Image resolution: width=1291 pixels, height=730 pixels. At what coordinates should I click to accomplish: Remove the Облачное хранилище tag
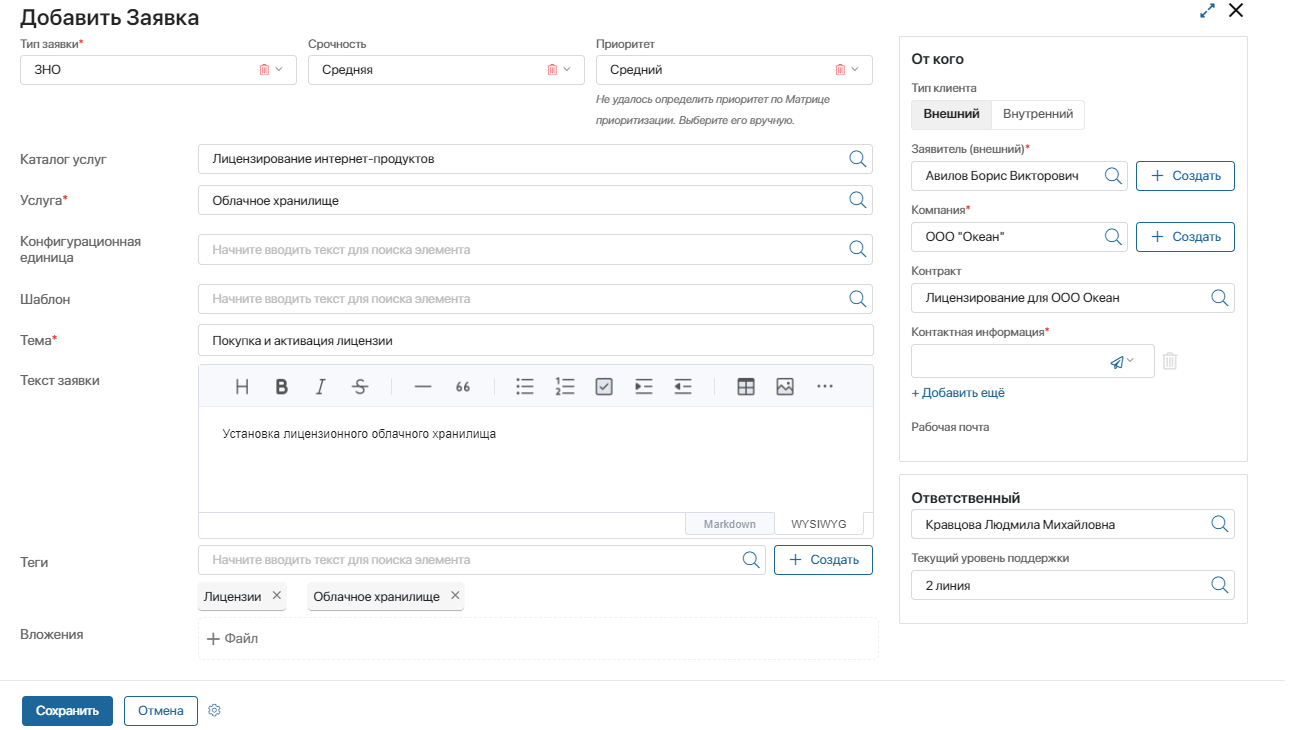tap(455, 596)
